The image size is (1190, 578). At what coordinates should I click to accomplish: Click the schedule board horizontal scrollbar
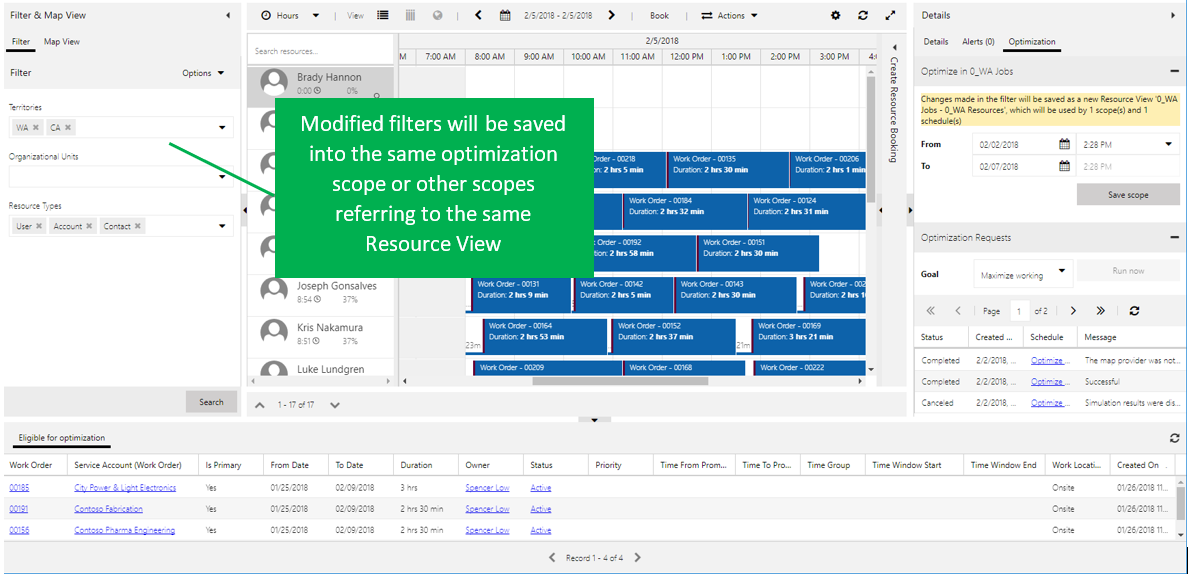pos(620,381)
